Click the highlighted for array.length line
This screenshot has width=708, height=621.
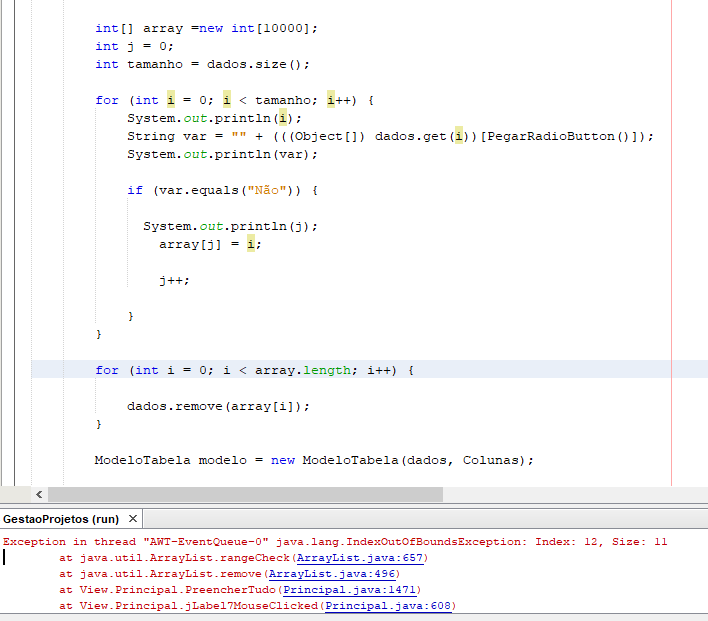254,370
